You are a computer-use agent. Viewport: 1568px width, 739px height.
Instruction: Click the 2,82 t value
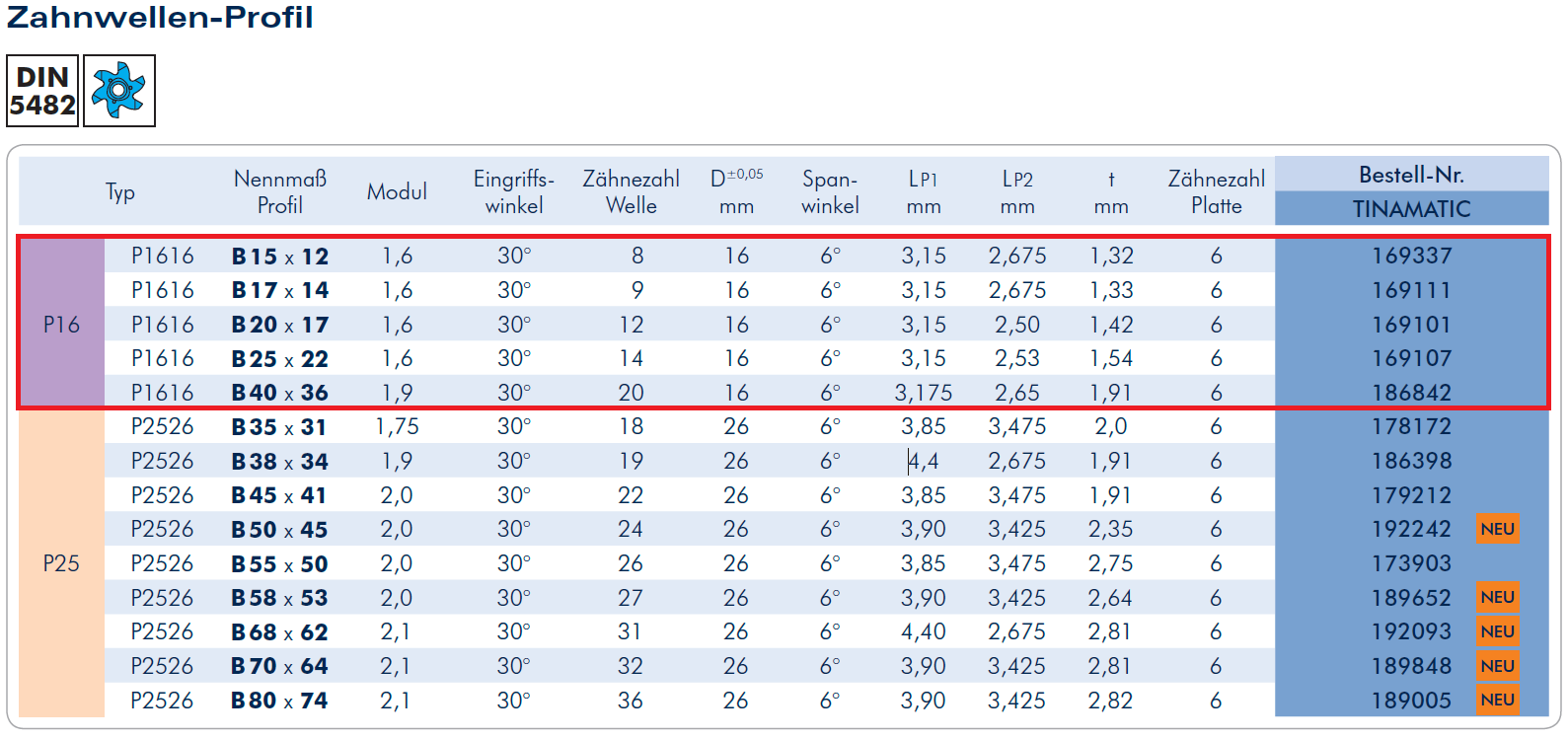pos(1111,701)
